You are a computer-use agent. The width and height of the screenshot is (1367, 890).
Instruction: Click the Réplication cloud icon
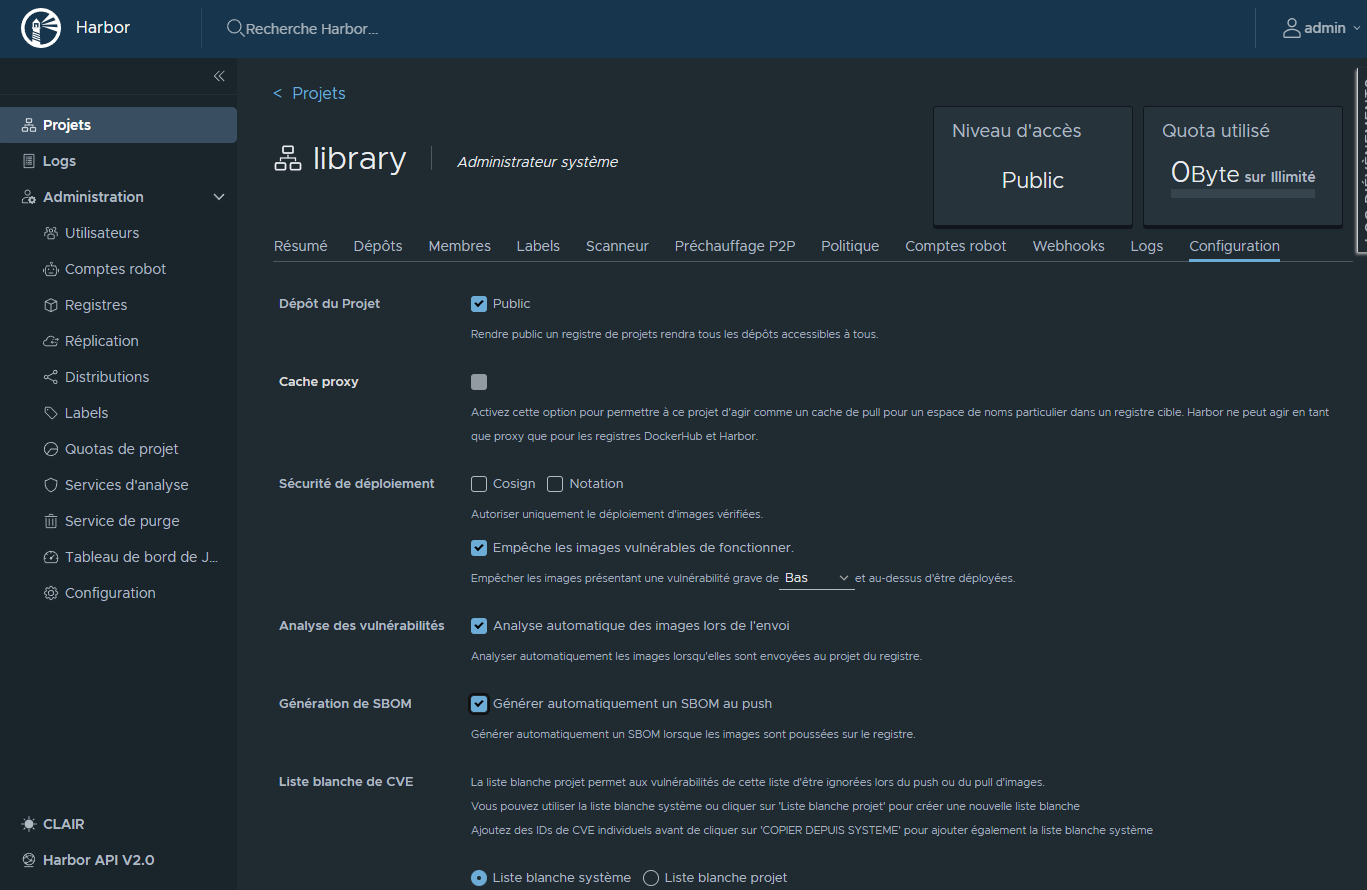coord(51,341)
